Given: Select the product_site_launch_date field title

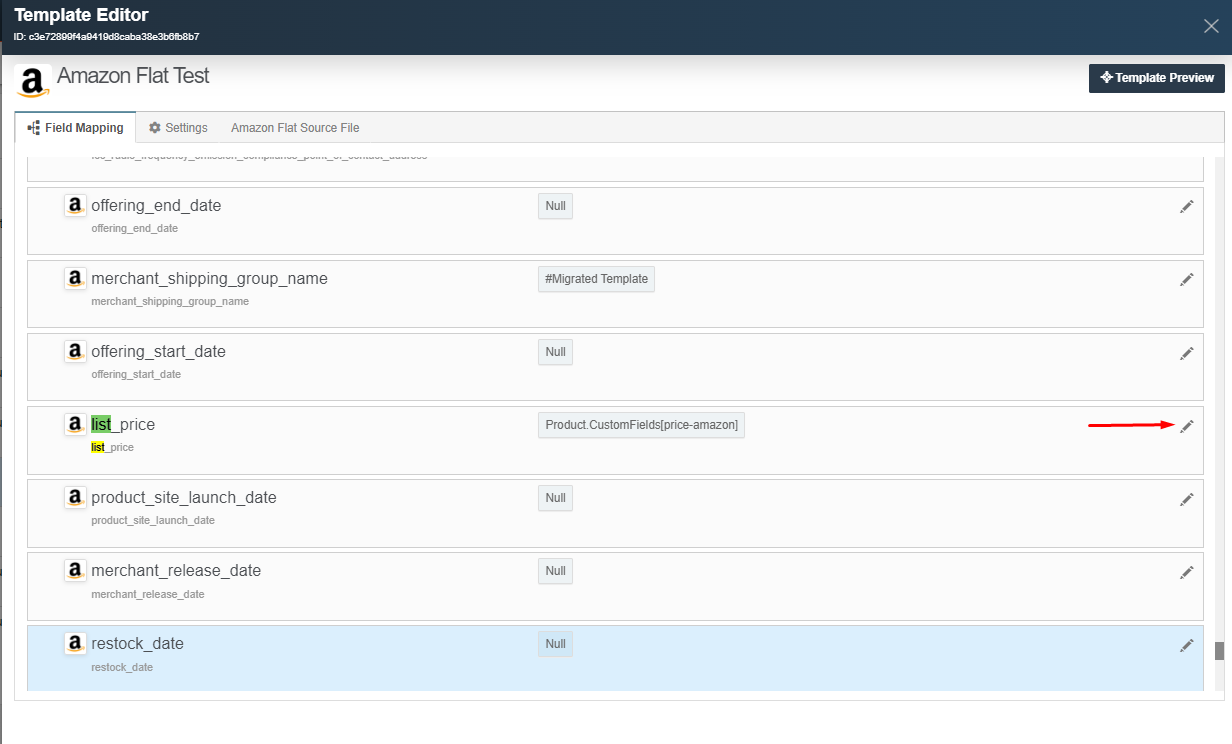Looking at the screenshot, I should pyautogui.click(x=184, y=497).
